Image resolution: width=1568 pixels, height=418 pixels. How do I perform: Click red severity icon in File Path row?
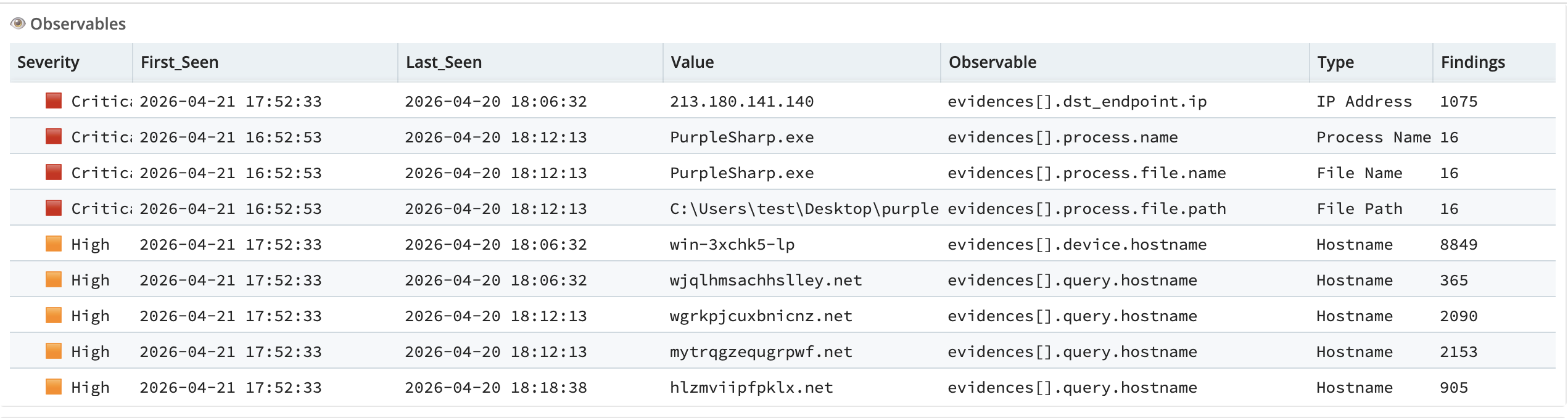coord(54,208)
